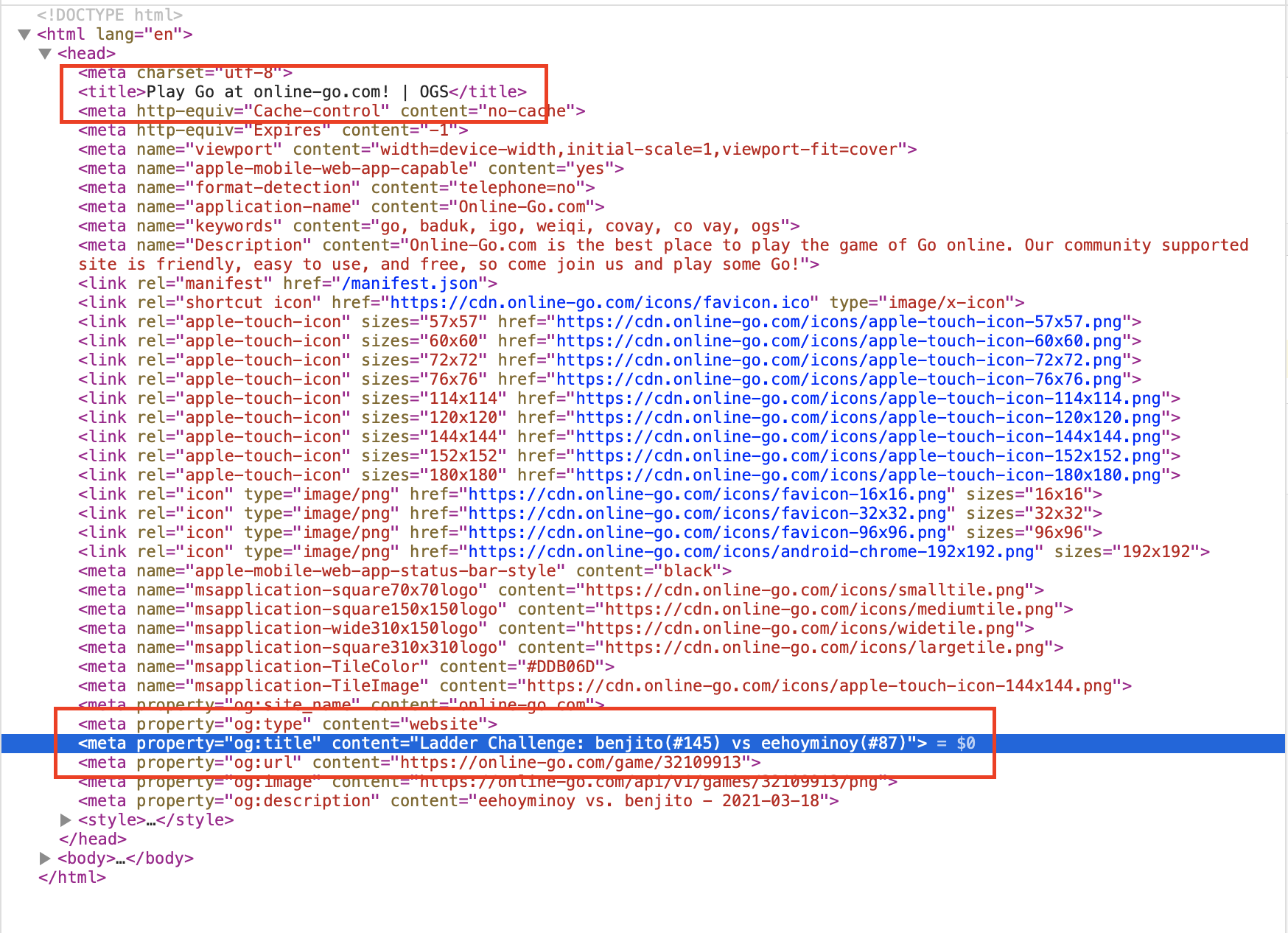Open apple-touch-icon-76x76.png link
The image size is (1288, 933).
coord(839,380)
